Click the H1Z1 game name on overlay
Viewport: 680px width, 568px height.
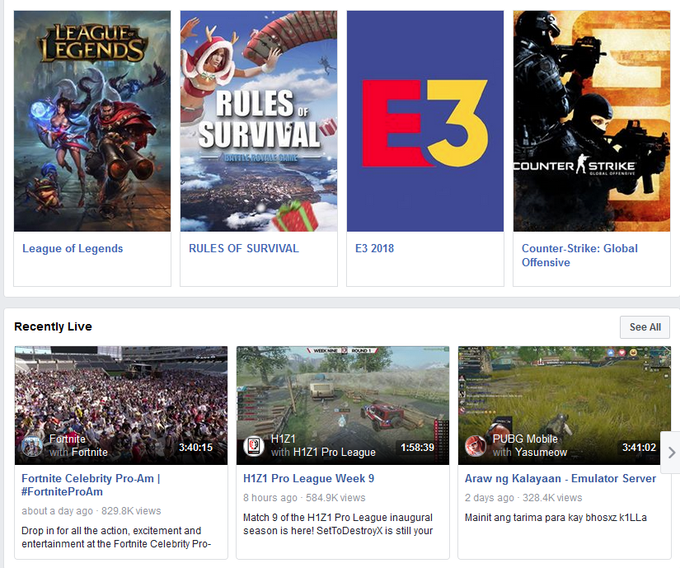tap(283, 439)
